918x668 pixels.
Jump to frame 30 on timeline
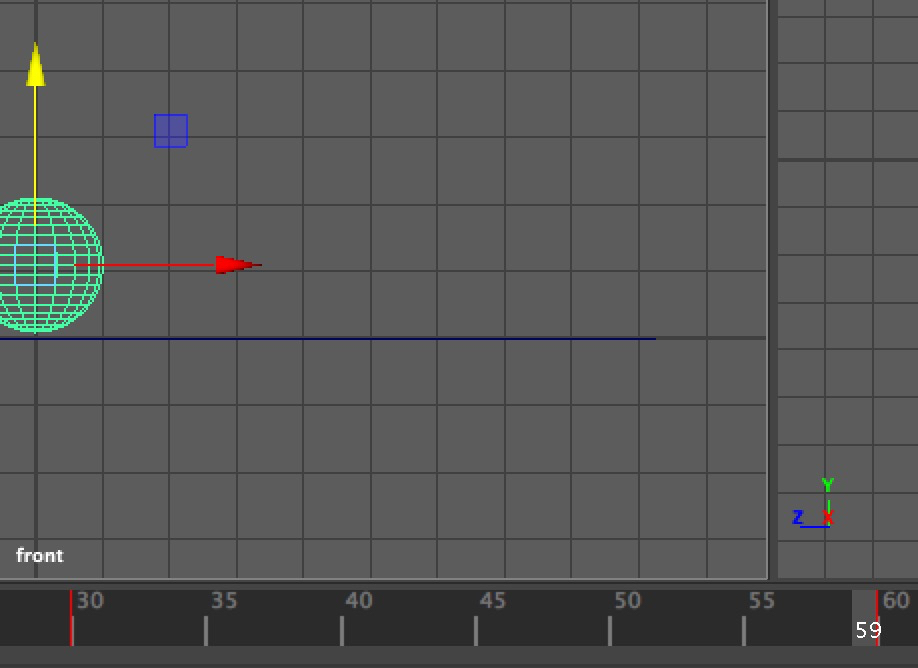[x=90, y=600]
